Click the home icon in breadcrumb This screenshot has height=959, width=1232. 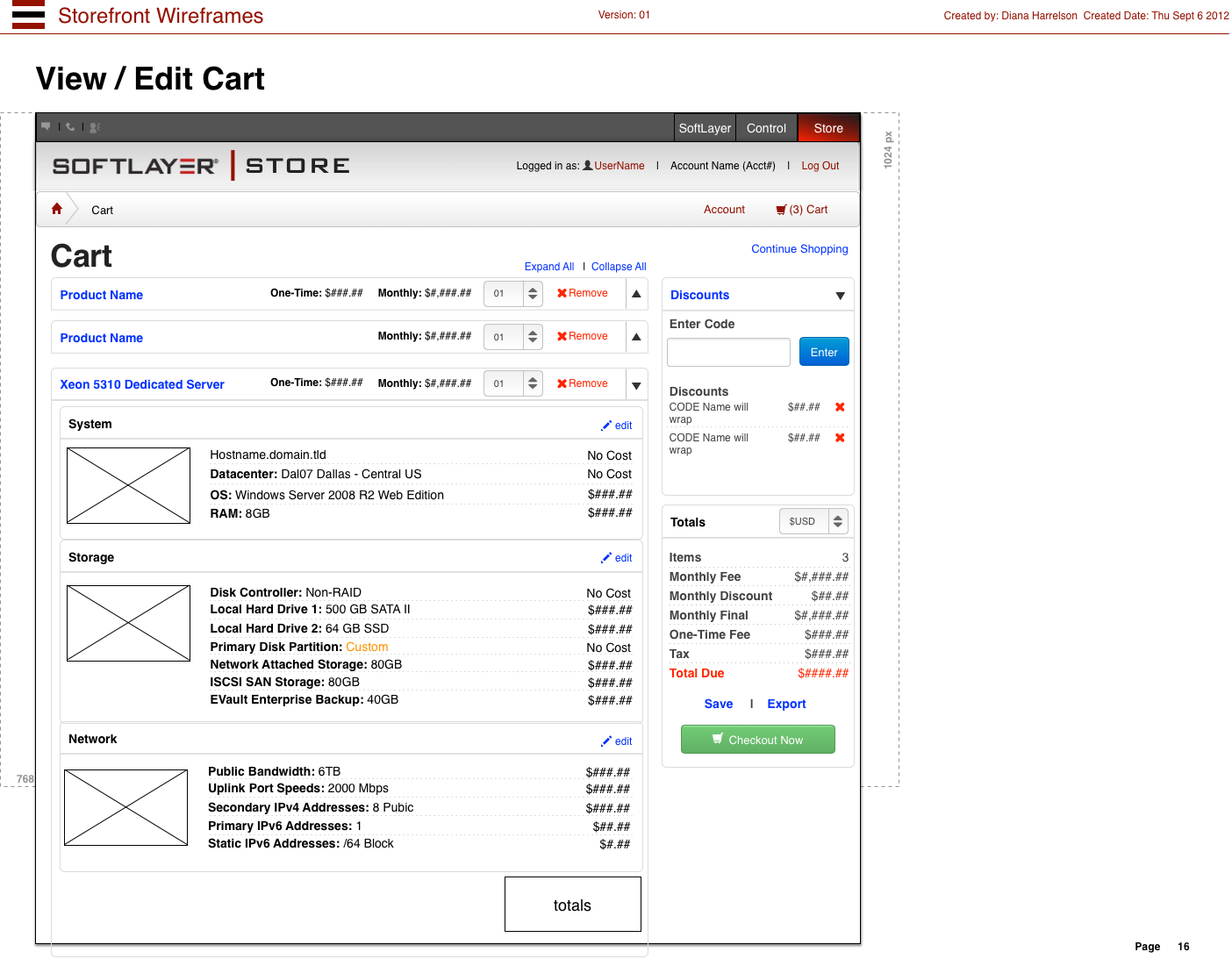point(57,209)
